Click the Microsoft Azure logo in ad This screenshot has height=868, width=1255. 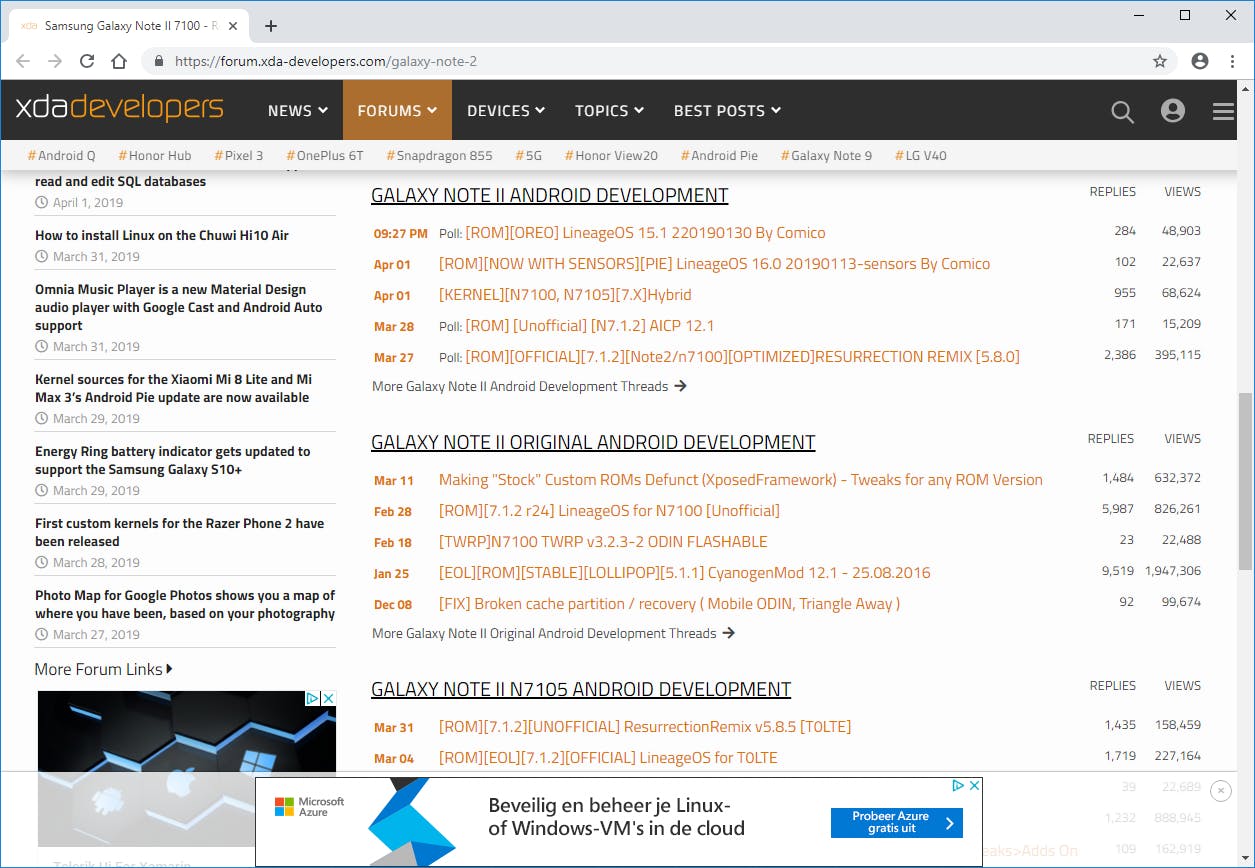(309, 806)
